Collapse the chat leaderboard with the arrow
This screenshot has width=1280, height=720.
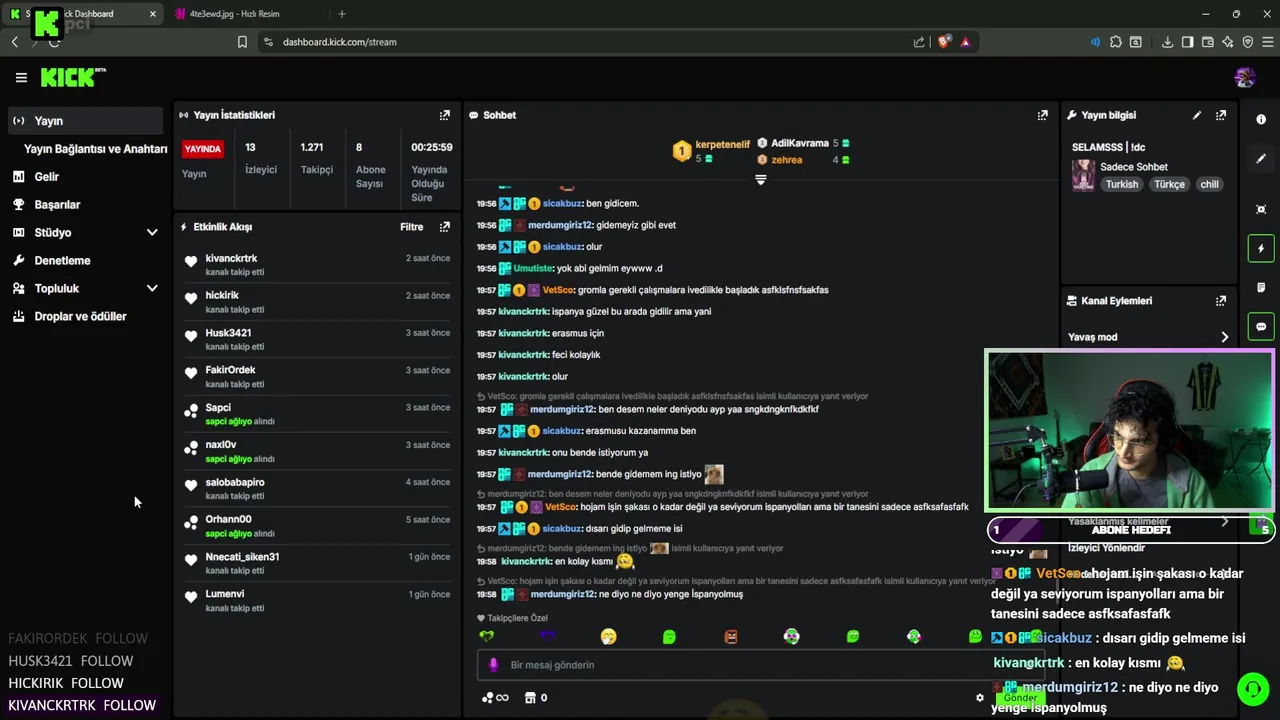click(760, 180)
